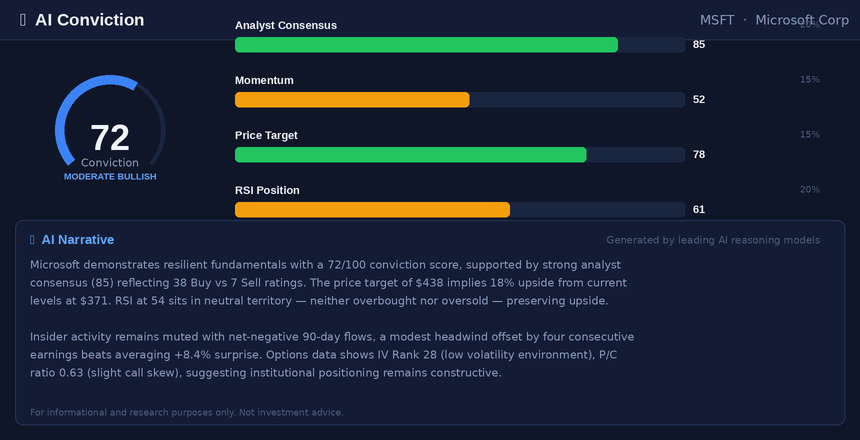Click the green Price Target bar
The height and width of the screenshot is (440, 860).
click(x=410, y=155)
